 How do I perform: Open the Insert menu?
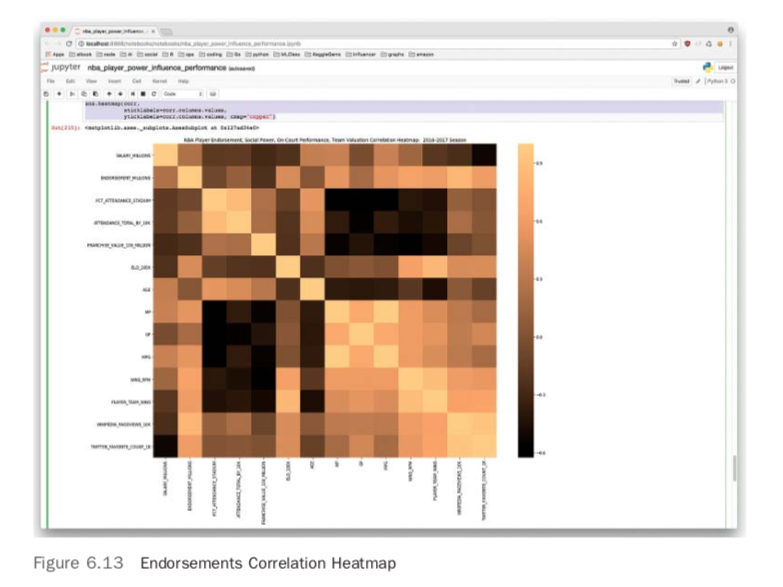pos(114,81)
